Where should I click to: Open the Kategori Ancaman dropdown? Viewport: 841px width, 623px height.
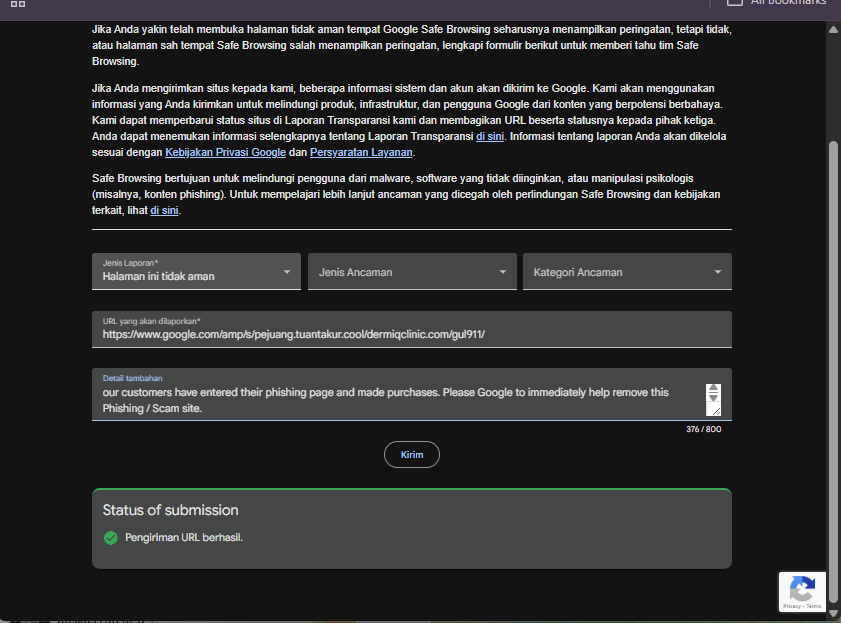point(627,271)
